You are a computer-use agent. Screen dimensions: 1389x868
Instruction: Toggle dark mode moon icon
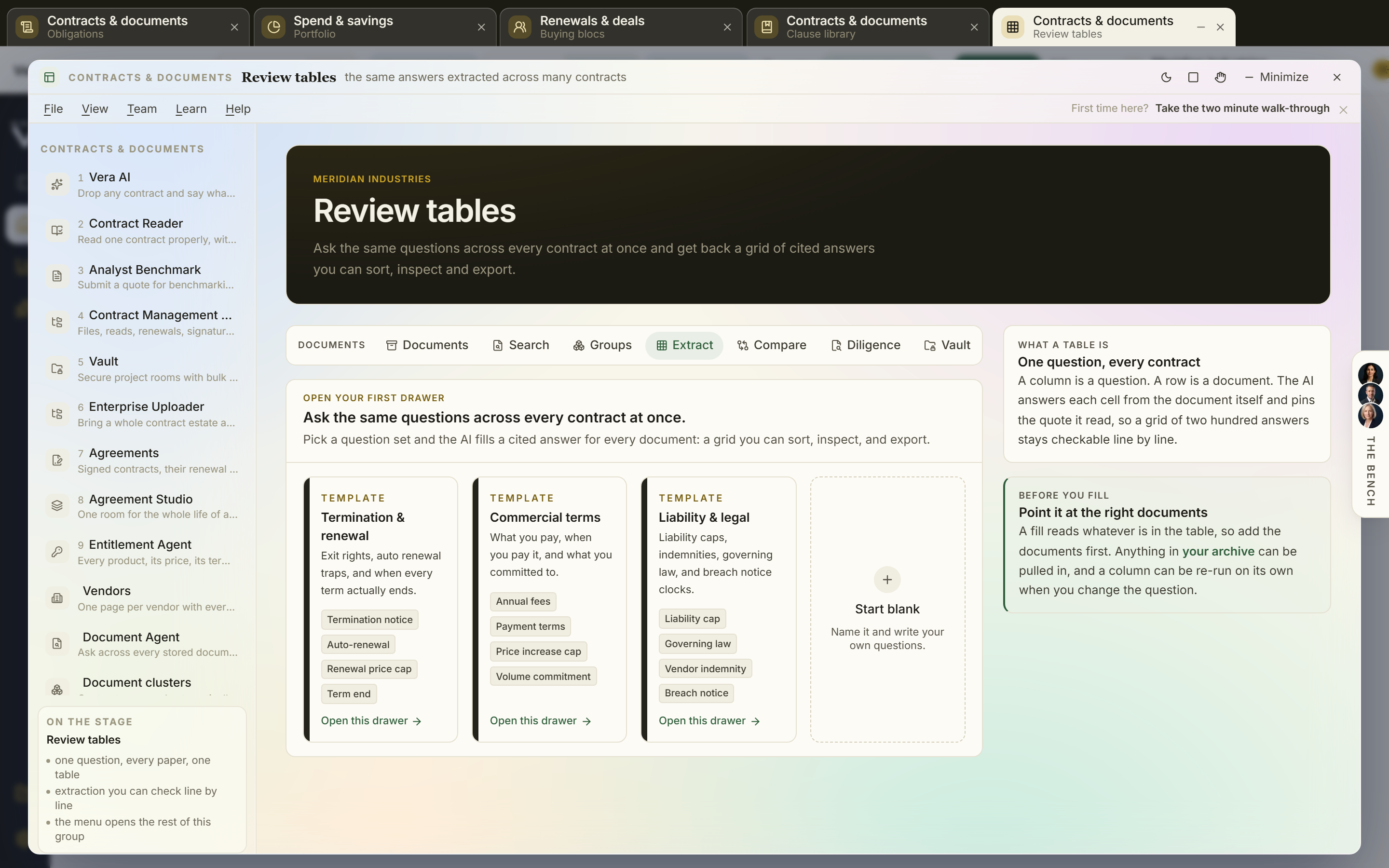click(1166, 78)
